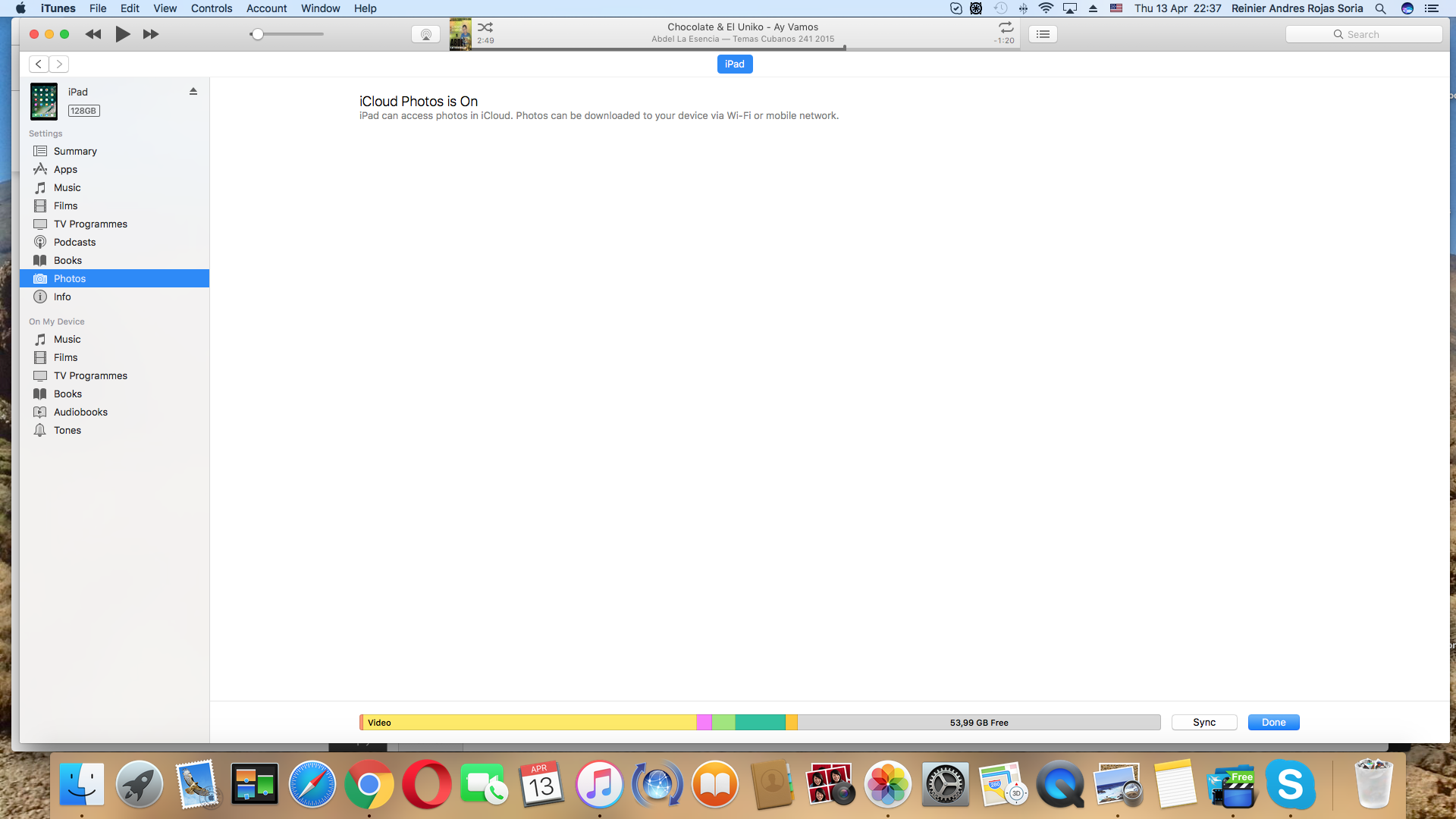Click the Search field

[x=1363, y=34]
